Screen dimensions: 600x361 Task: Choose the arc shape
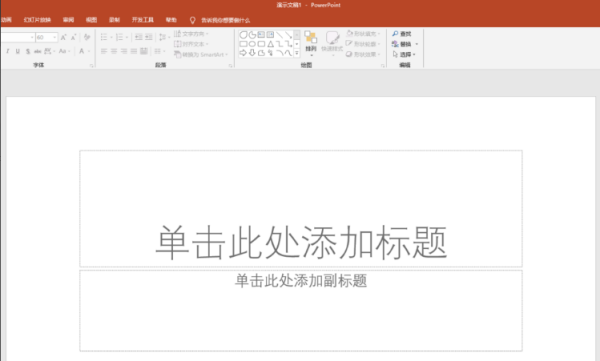280,53
